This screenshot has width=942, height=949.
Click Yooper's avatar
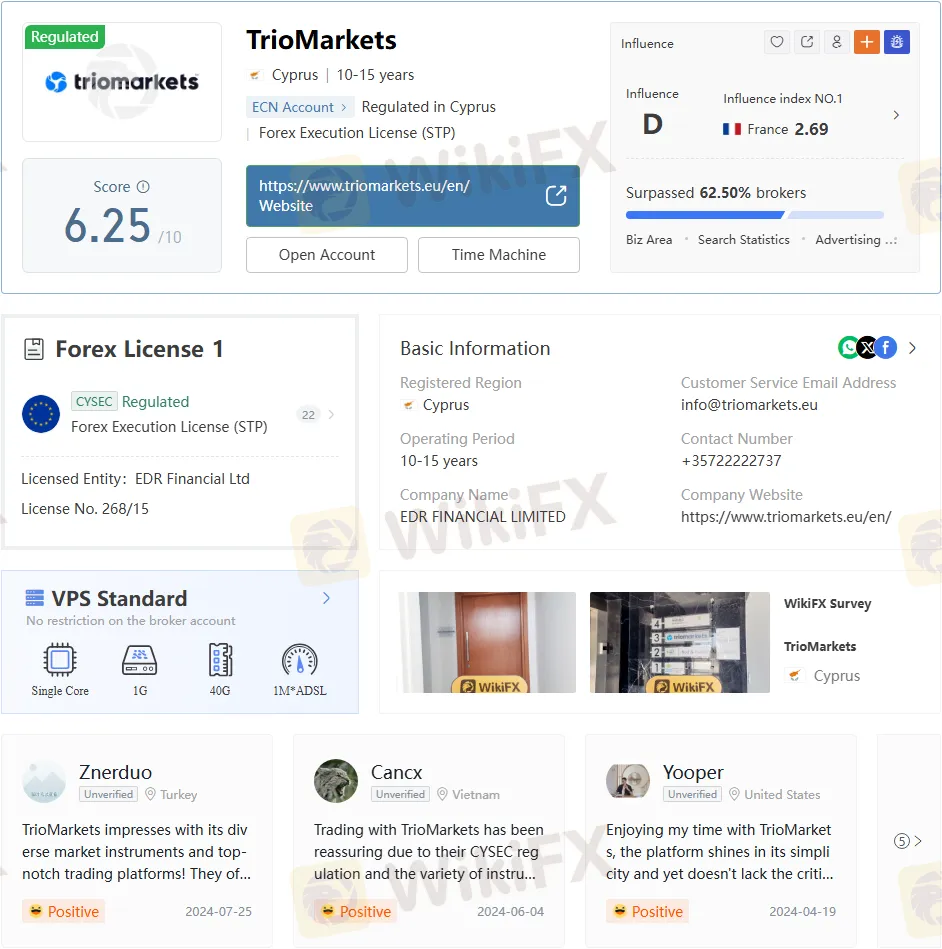point(628,781)
